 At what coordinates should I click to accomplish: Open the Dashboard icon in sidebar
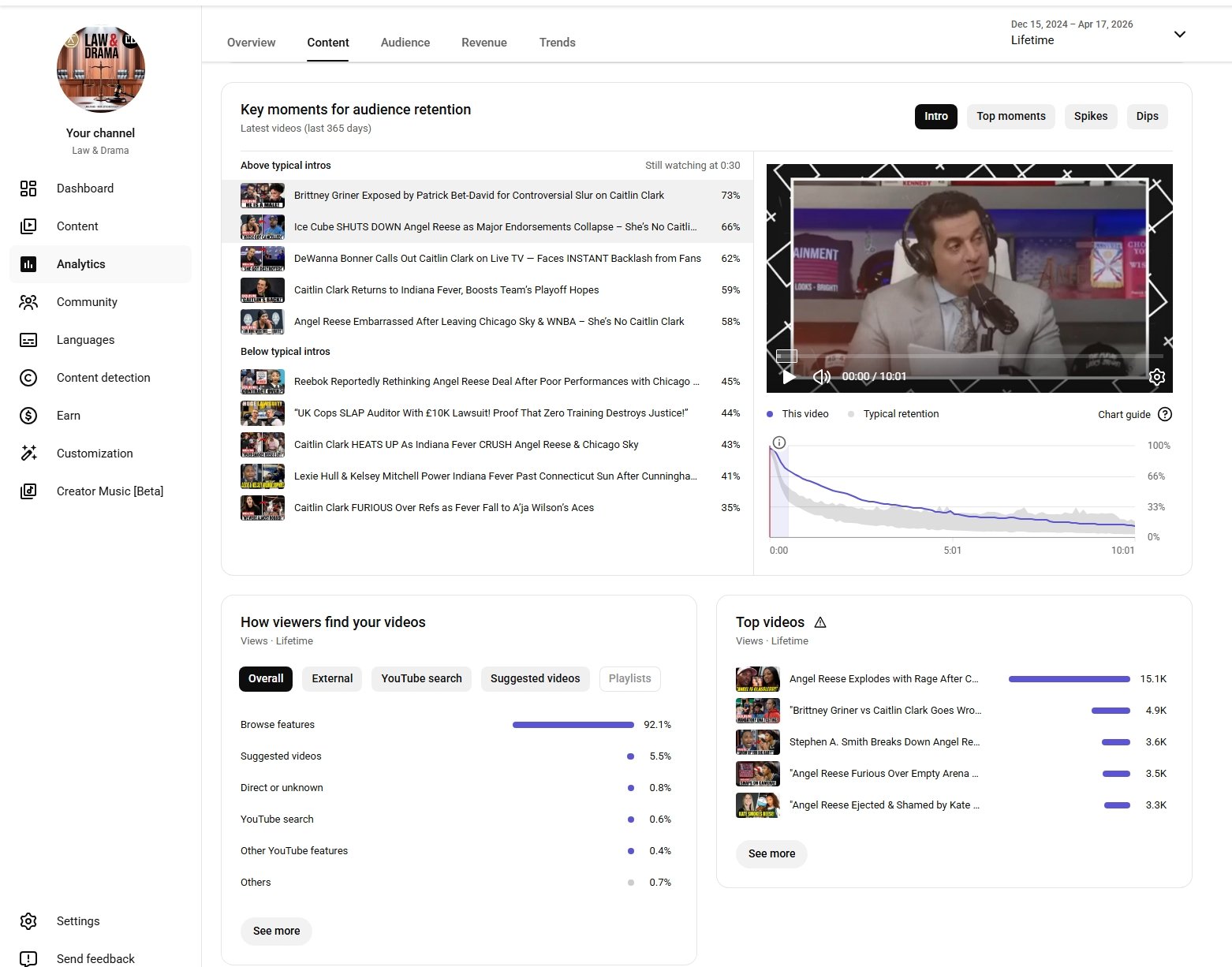[28, 189]
